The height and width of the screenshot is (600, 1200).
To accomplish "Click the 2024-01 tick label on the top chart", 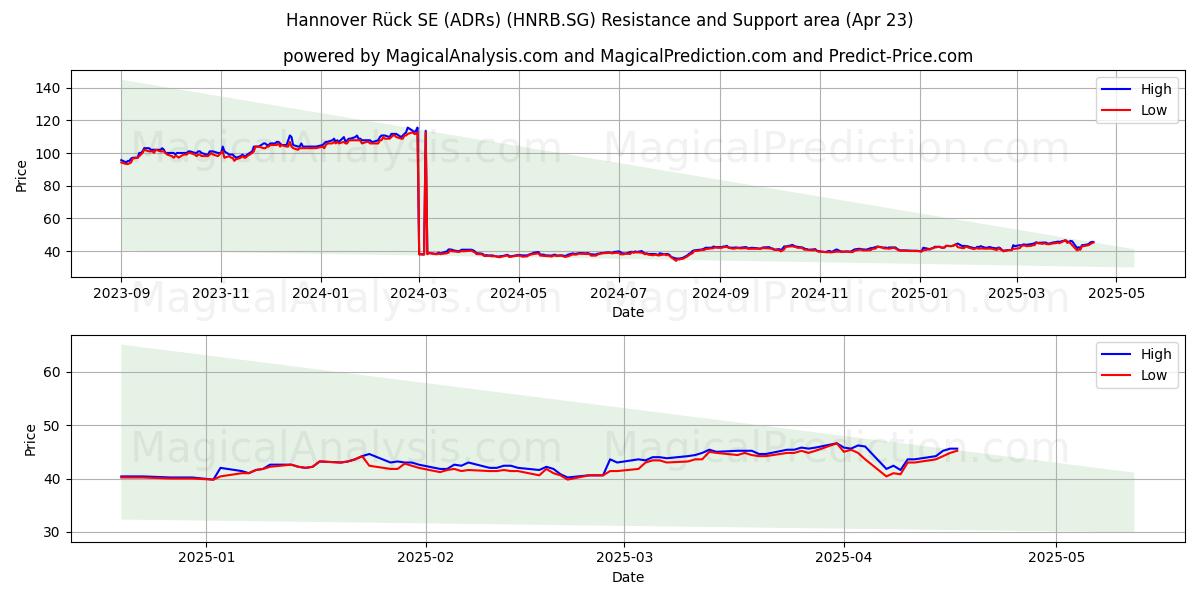I will (320, 294).
